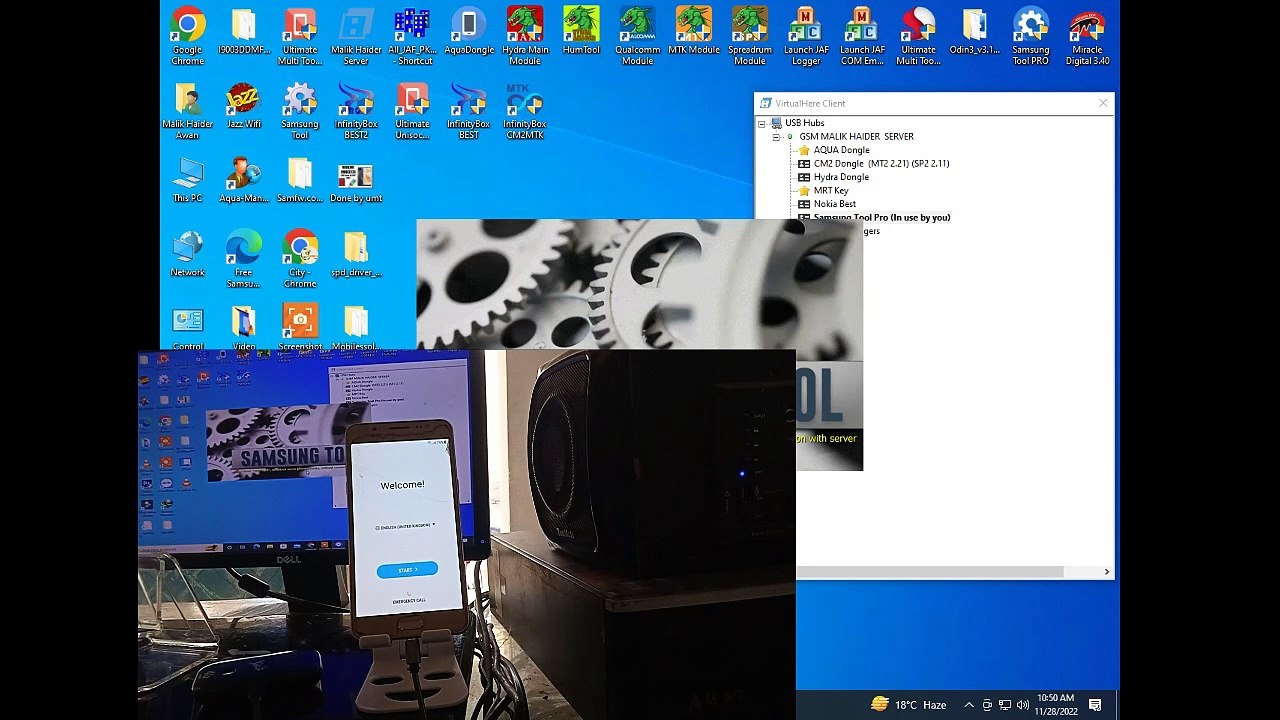Launch the Jazz Wifi shortcut

click(x=243, y=105)
